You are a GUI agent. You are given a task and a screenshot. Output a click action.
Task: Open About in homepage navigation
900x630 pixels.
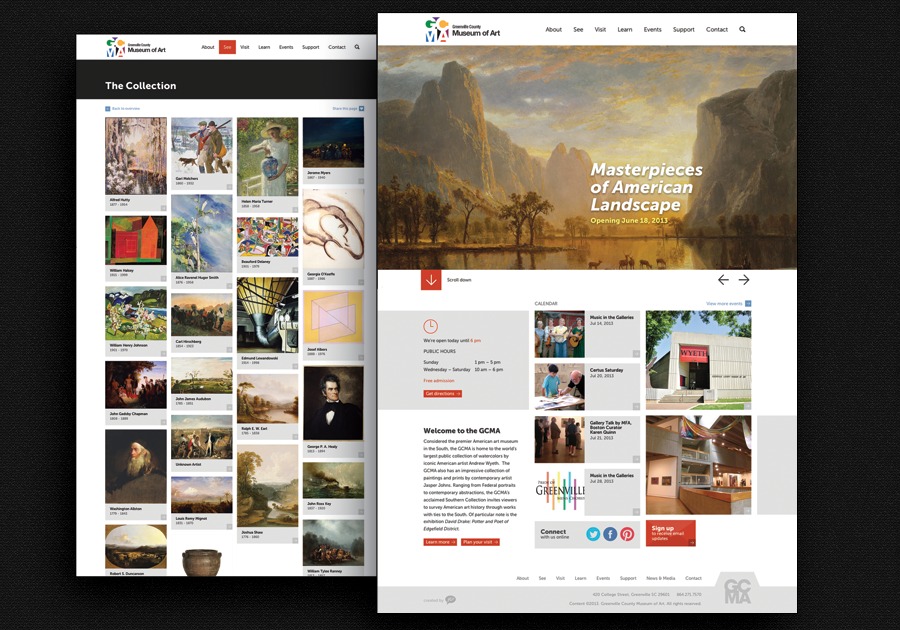click(x=553, y=29)
